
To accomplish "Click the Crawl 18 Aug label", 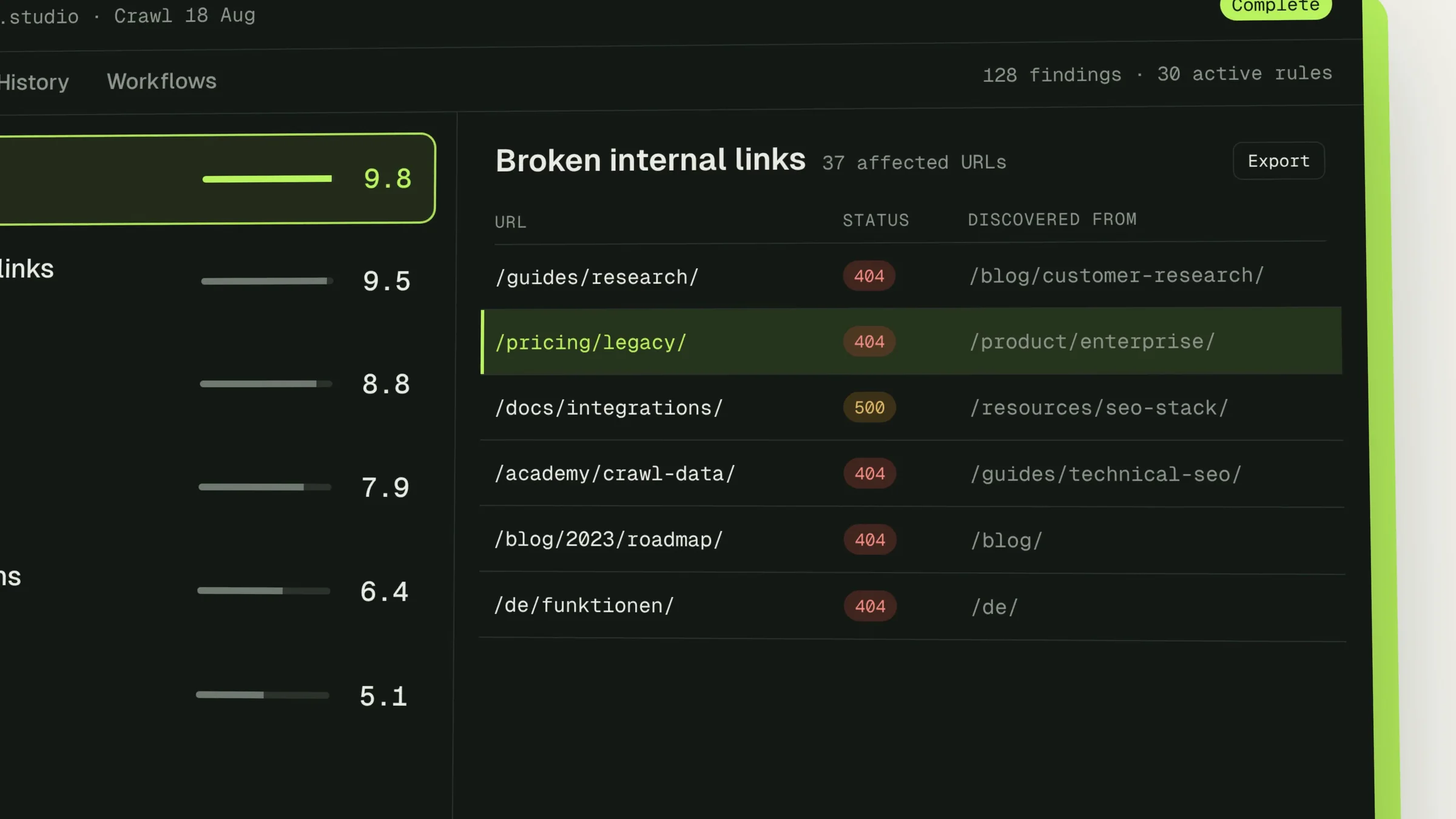I will 184,16.
